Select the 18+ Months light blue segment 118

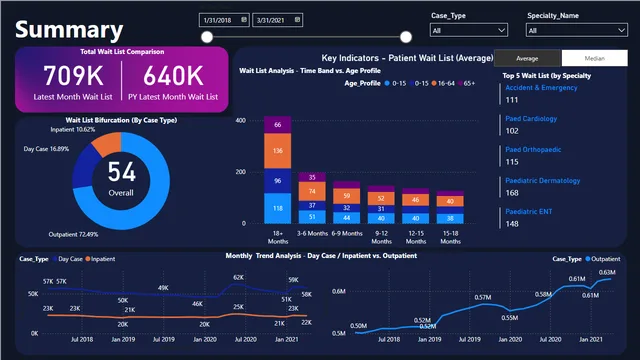[x=278, y=208]
